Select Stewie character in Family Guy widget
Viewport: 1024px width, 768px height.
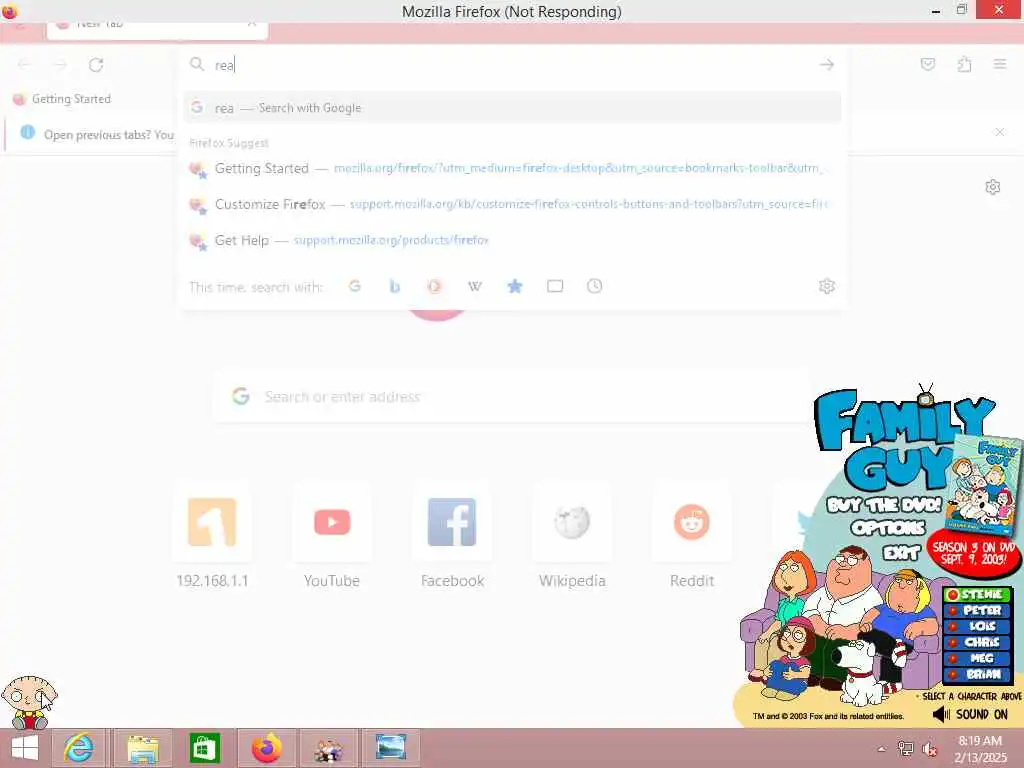977,594
